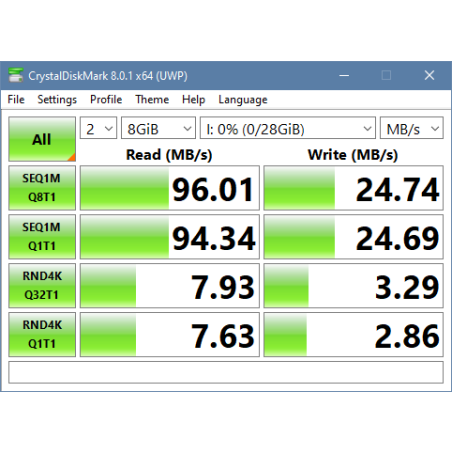
Task: Minimize the CrystalDiskMark window
Action: [344, 75]
